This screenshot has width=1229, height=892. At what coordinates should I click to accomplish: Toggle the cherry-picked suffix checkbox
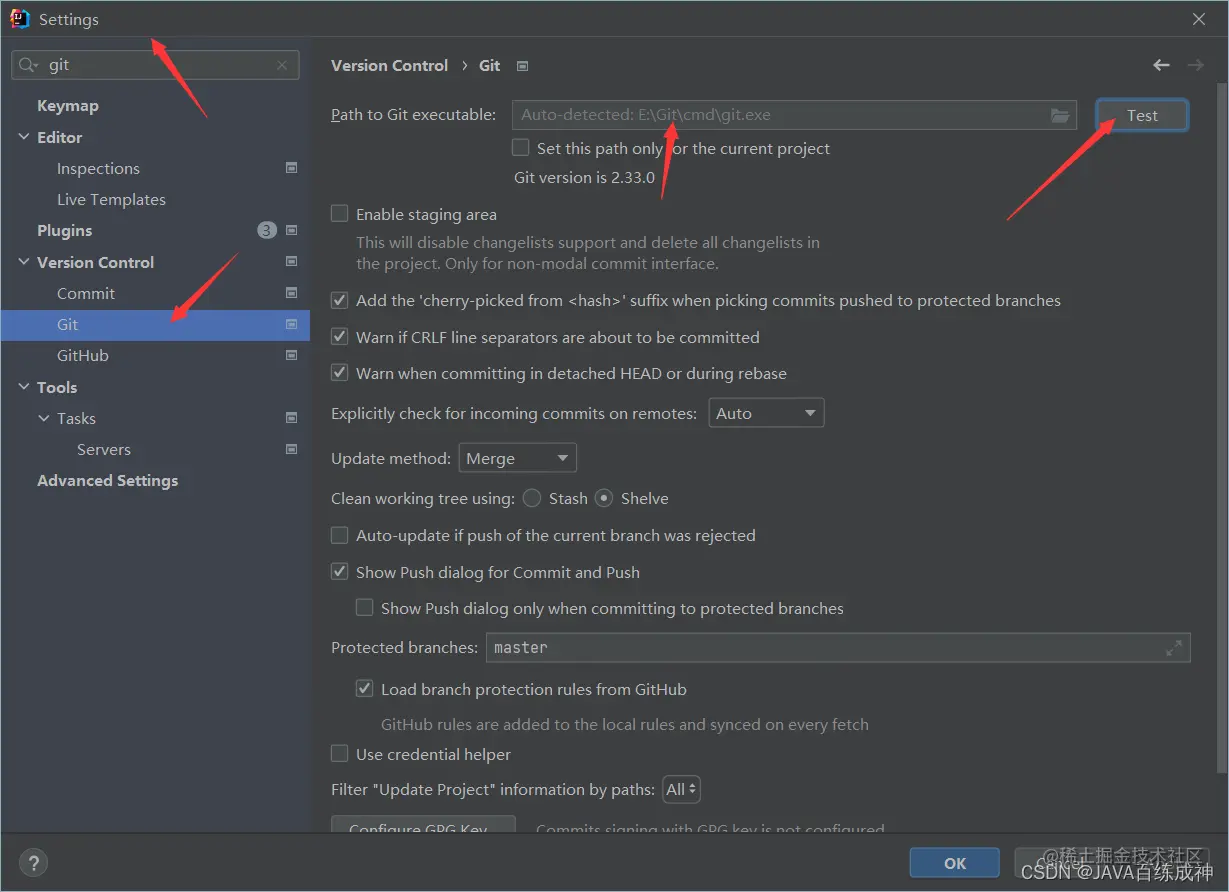(340, 300)
